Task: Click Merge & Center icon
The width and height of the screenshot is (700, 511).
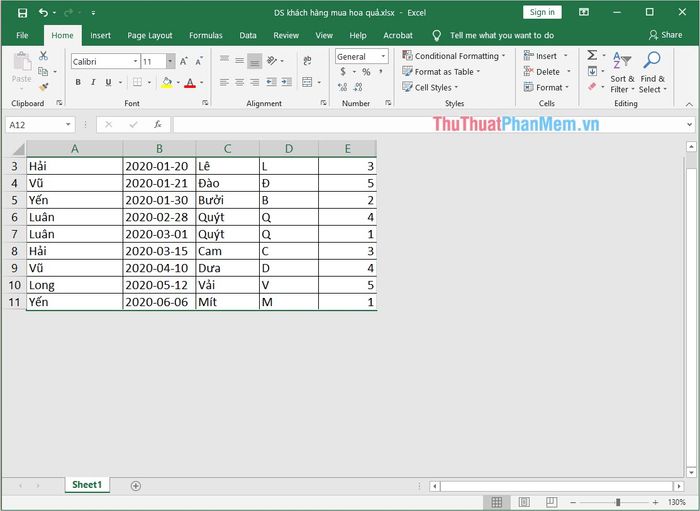Action: 307,82
